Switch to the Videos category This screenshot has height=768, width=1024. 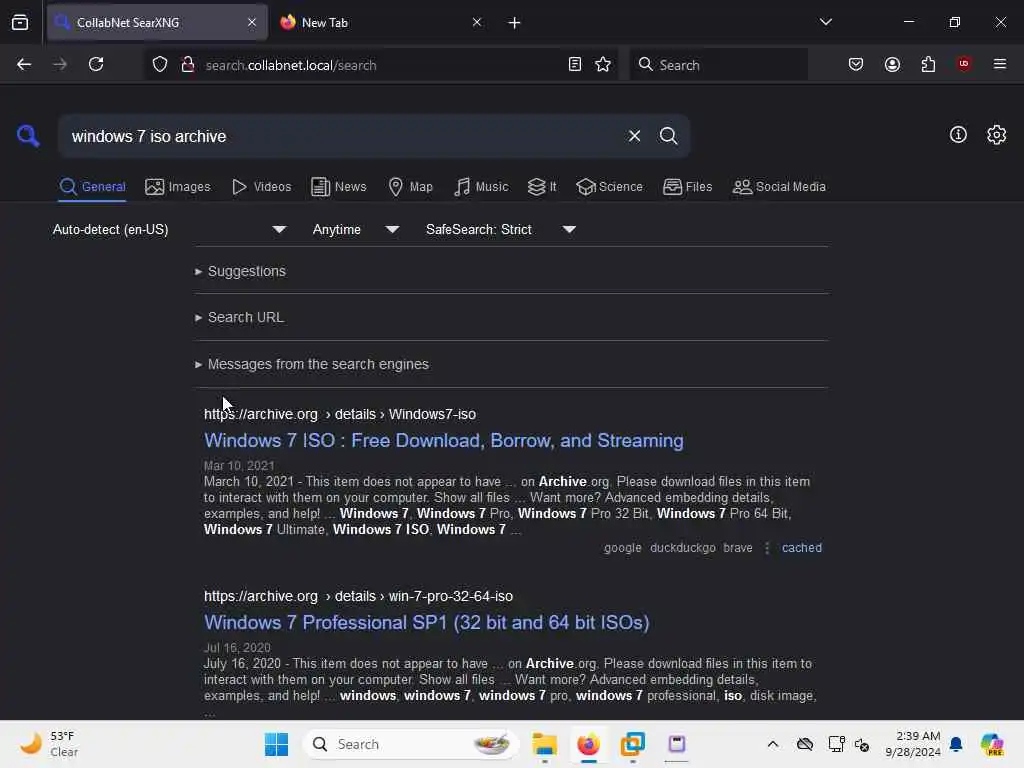pyautogui.click(x=261, y=187)
